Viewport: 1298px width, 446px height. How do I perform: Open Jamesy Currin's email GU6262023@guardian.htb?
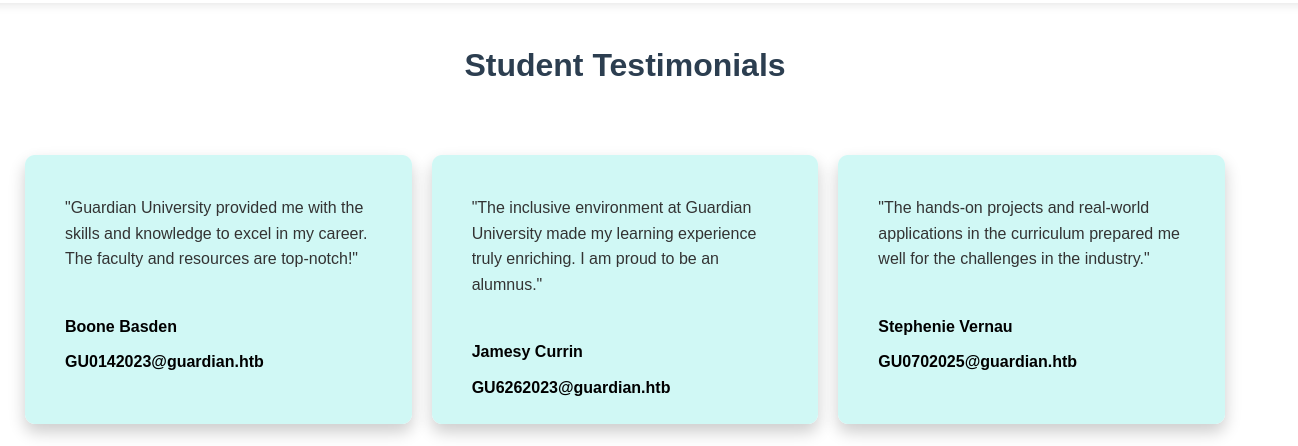point(570,388)
